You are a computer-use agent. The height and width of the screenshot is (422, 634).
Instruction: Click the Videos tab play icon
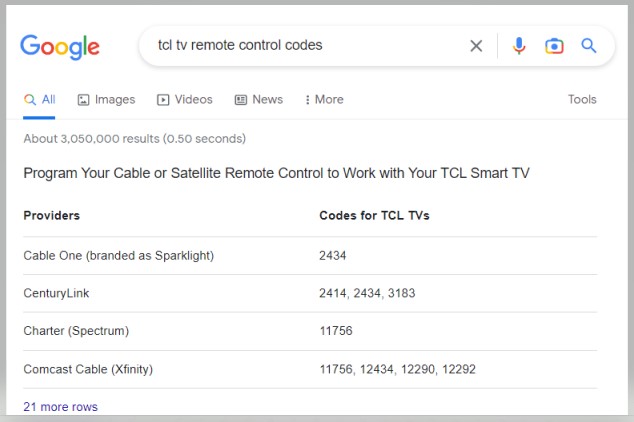pos(163,100)
